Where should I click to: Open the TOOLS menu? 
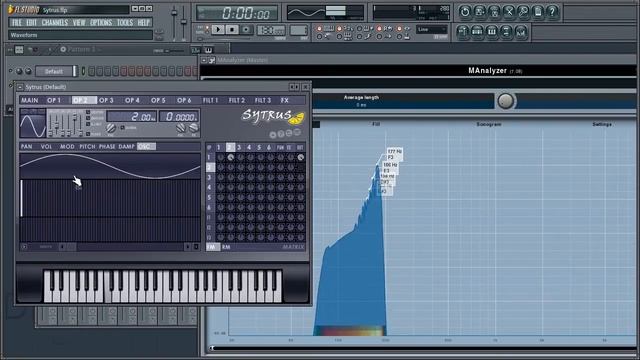pos(125,22)
